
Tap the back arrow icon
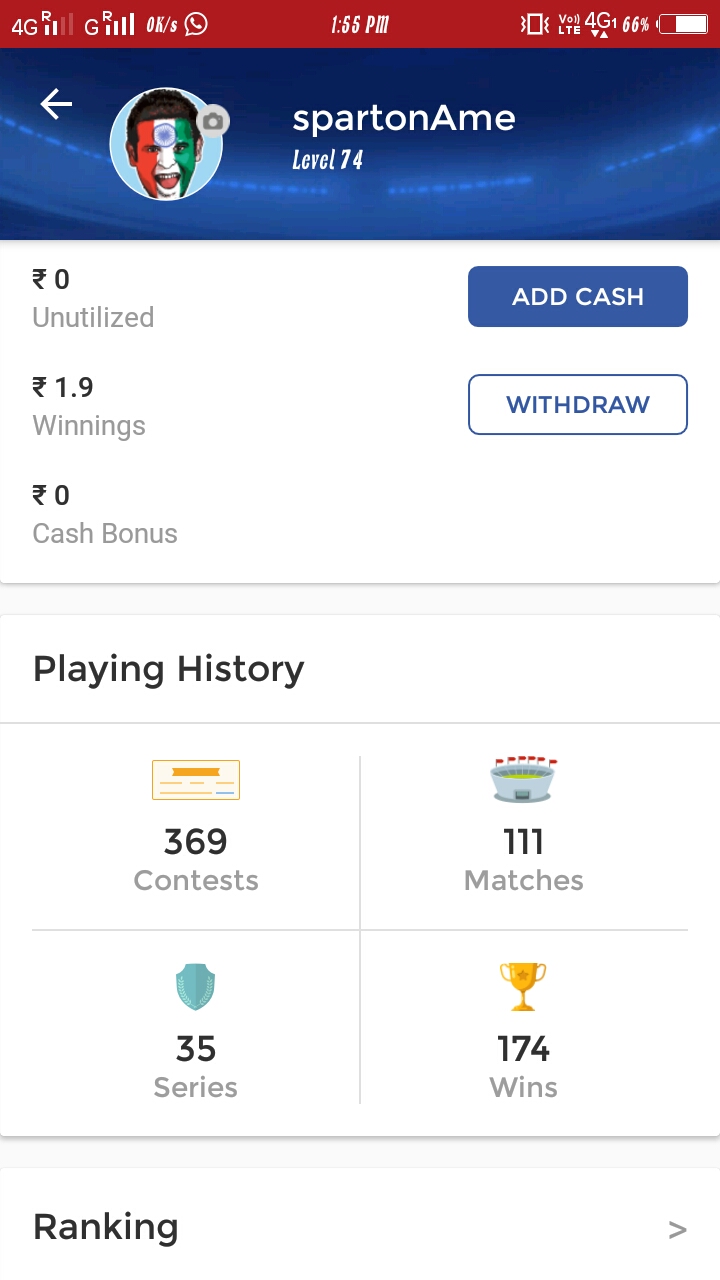tap(56, 104)
